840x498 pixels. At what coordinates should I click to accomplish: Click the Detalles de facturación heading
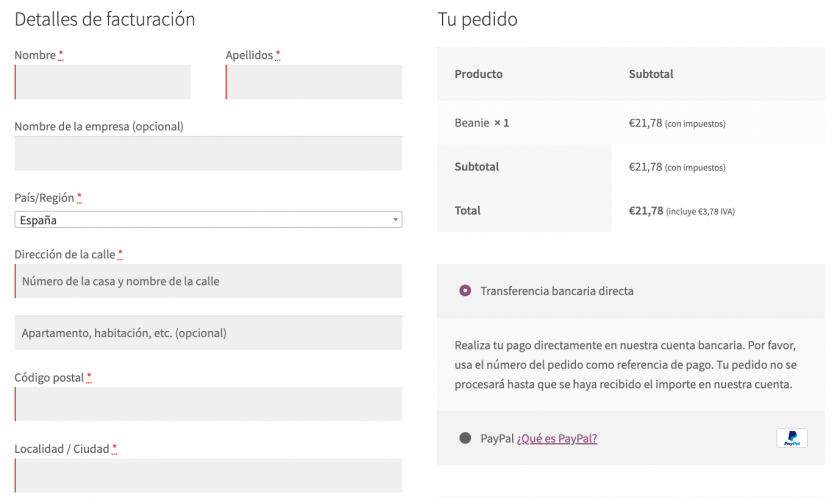(105, 19)
